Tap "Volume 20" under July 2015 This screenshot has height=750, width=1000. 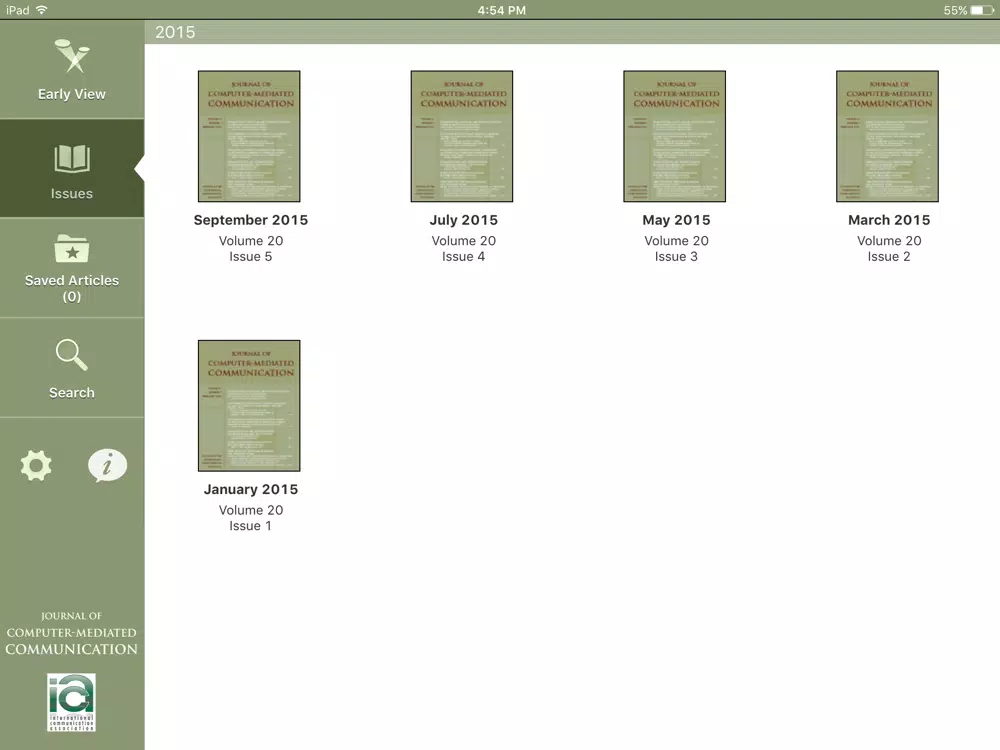464,240
